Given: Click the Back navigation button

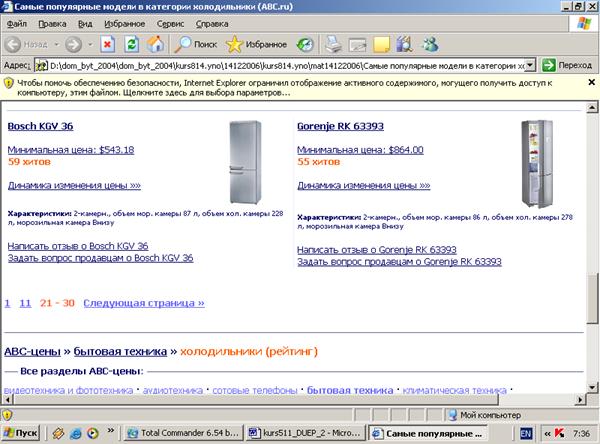Looking at the screenshot, I should tap(28, 44).
